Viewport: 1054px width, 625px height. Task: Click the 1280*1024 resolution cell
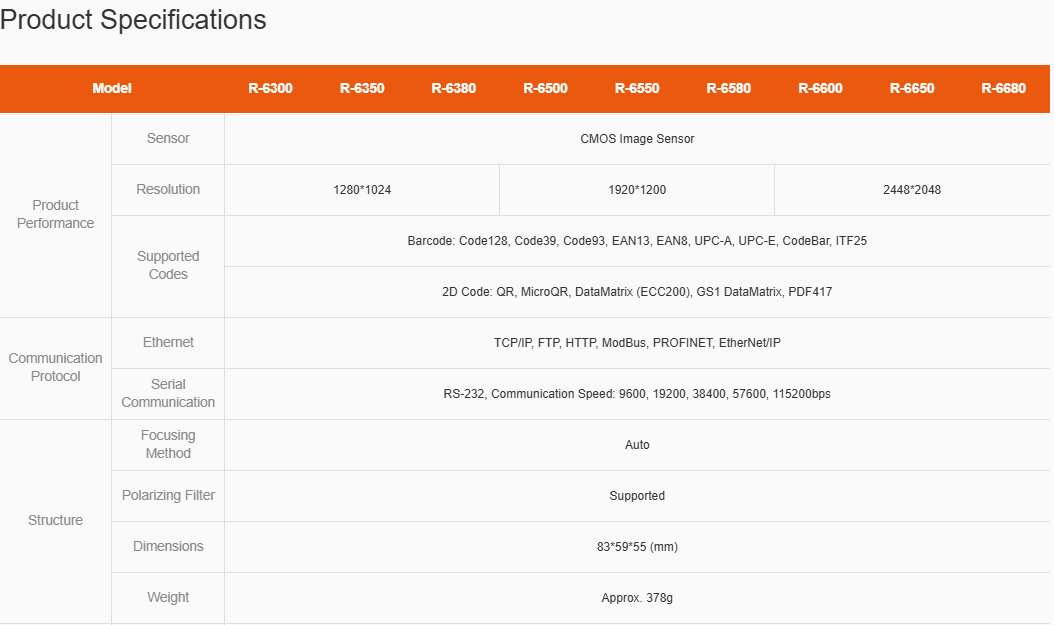(x=362, y=190)
